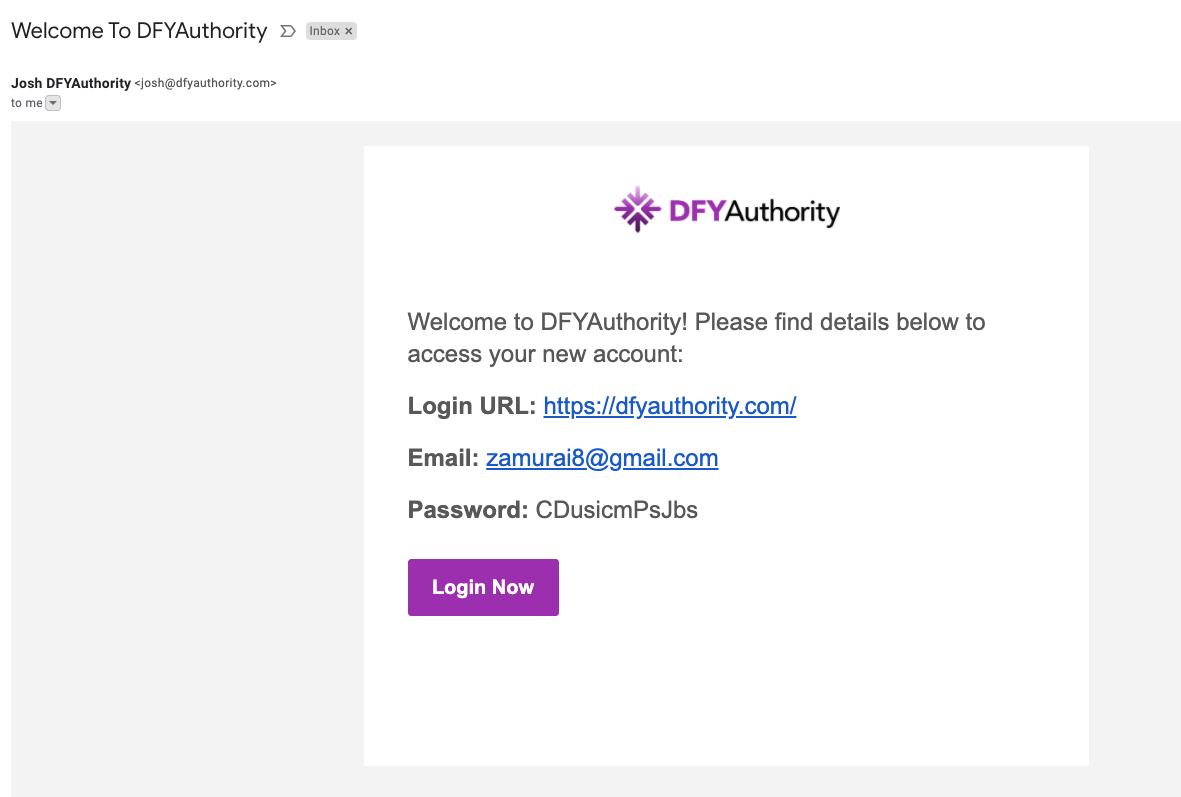The width and height of the screenshot is (1181, 797).
Task: Click the importance marker beside the subject
Action: pos(288,31)
